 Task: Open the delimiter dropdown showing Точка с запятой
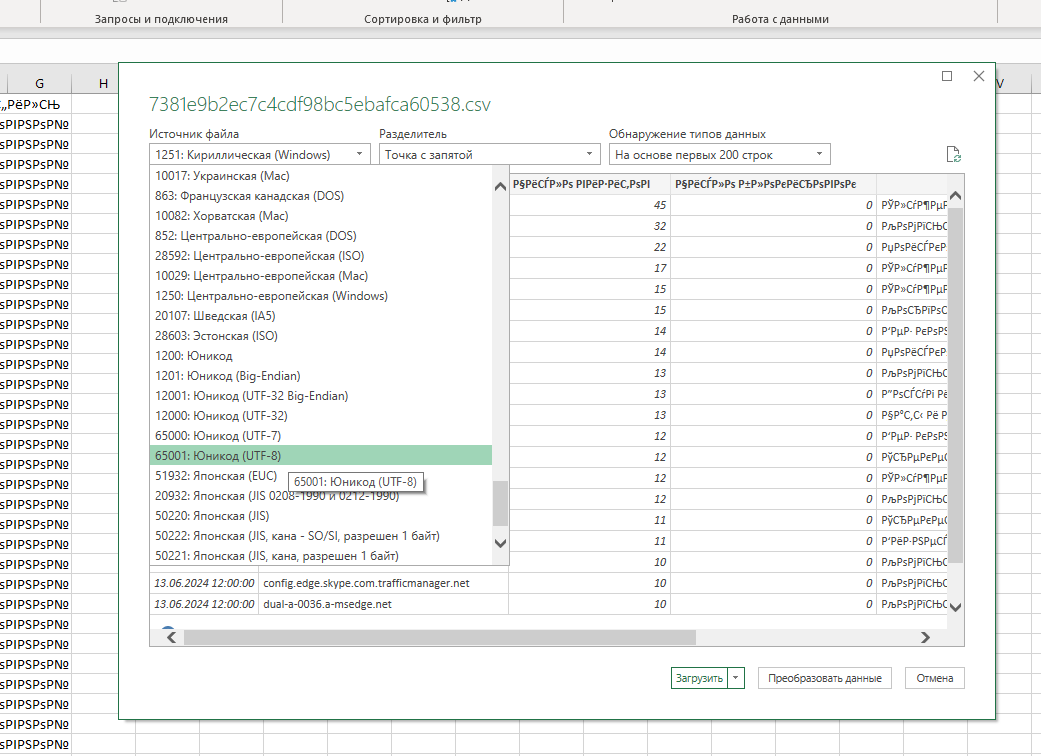(489, 154)
